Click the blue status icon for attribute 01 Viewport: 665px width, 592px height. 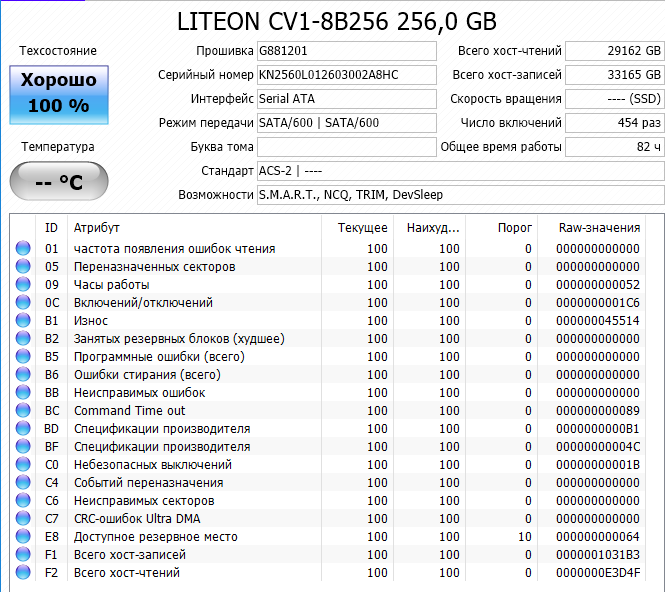[23, 249]
